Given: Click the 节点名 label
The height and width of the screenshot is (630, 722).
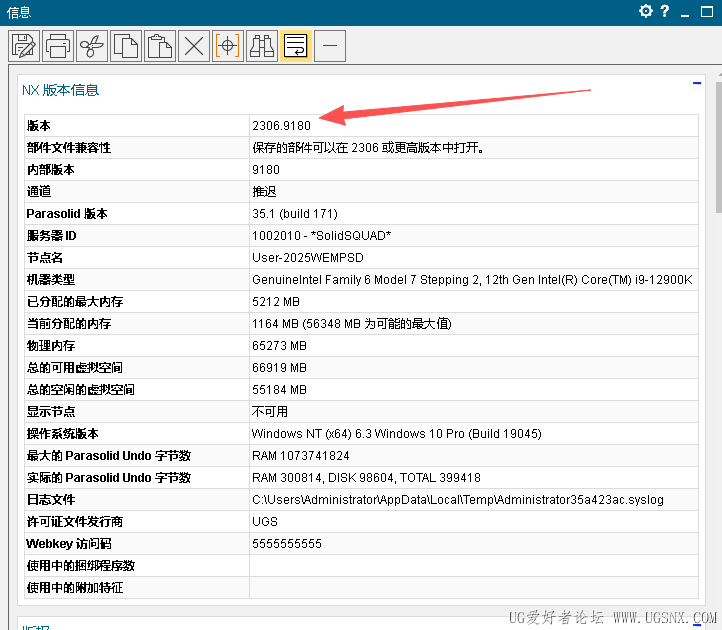Looking at the screenshot, I should tap(45, 257).
